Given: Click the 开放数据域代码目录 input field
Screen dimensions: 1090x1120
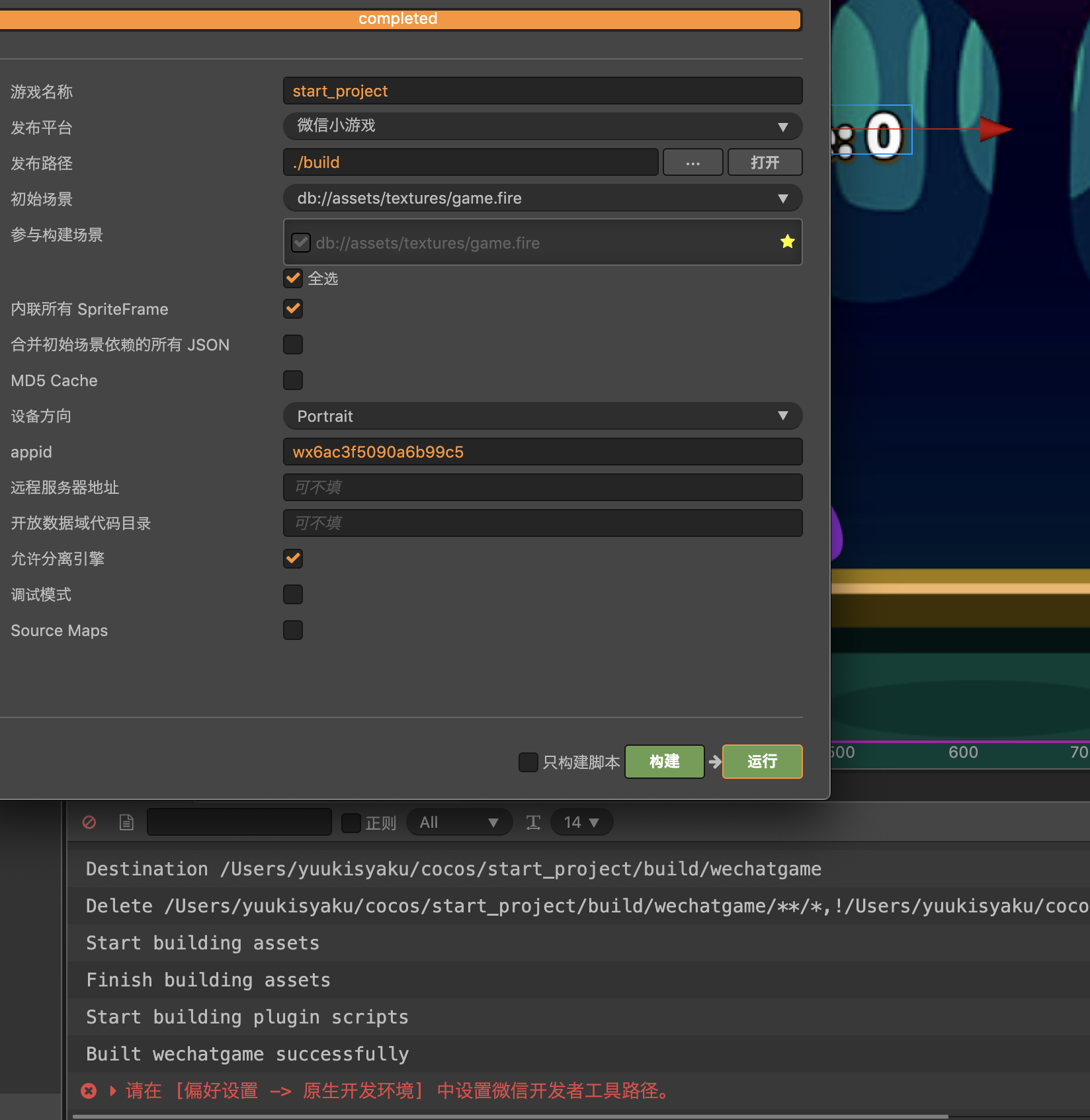Looking at the screenshot, I should point(542,523).
